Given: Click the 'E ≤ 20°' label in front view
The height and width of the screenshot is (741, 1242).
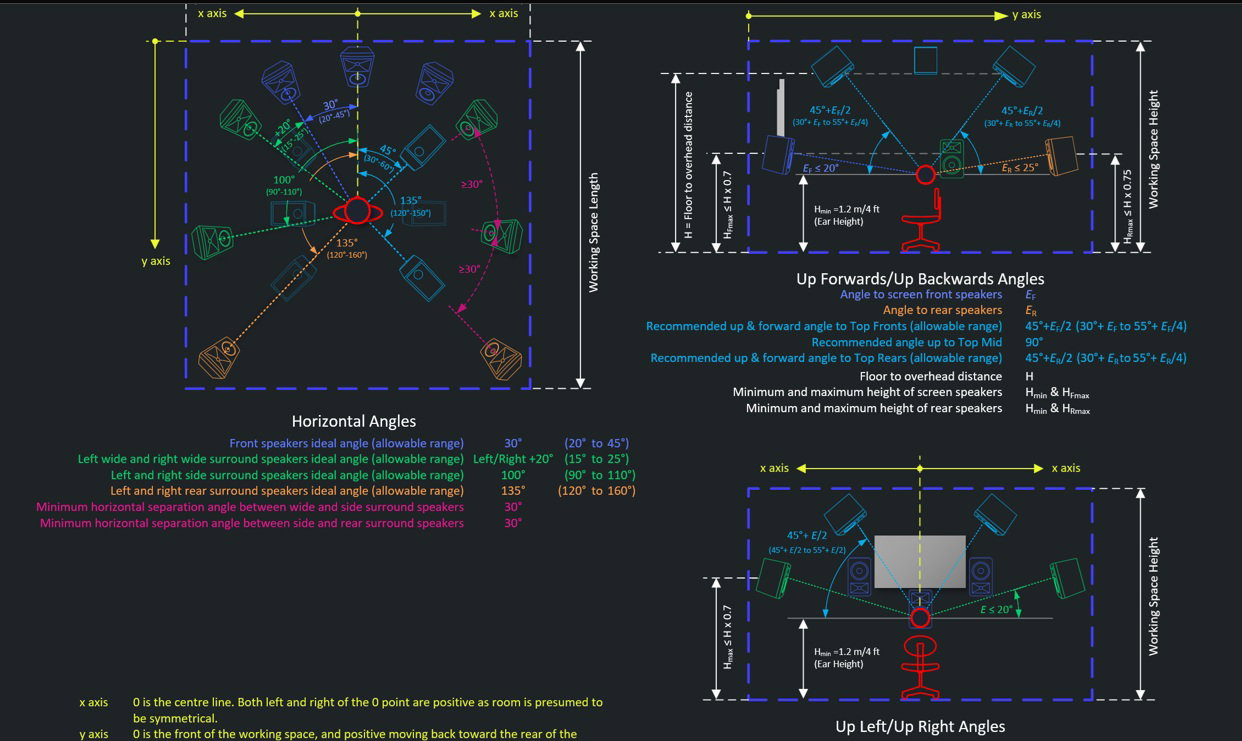Looking at the screenshot, I should tap(996, 609).
